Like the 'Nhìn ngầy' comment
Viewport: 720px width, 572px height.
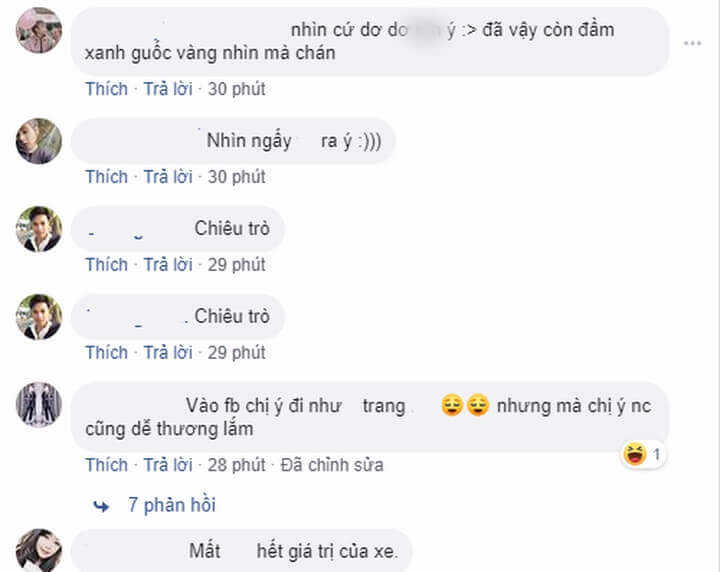pos(106,177)
